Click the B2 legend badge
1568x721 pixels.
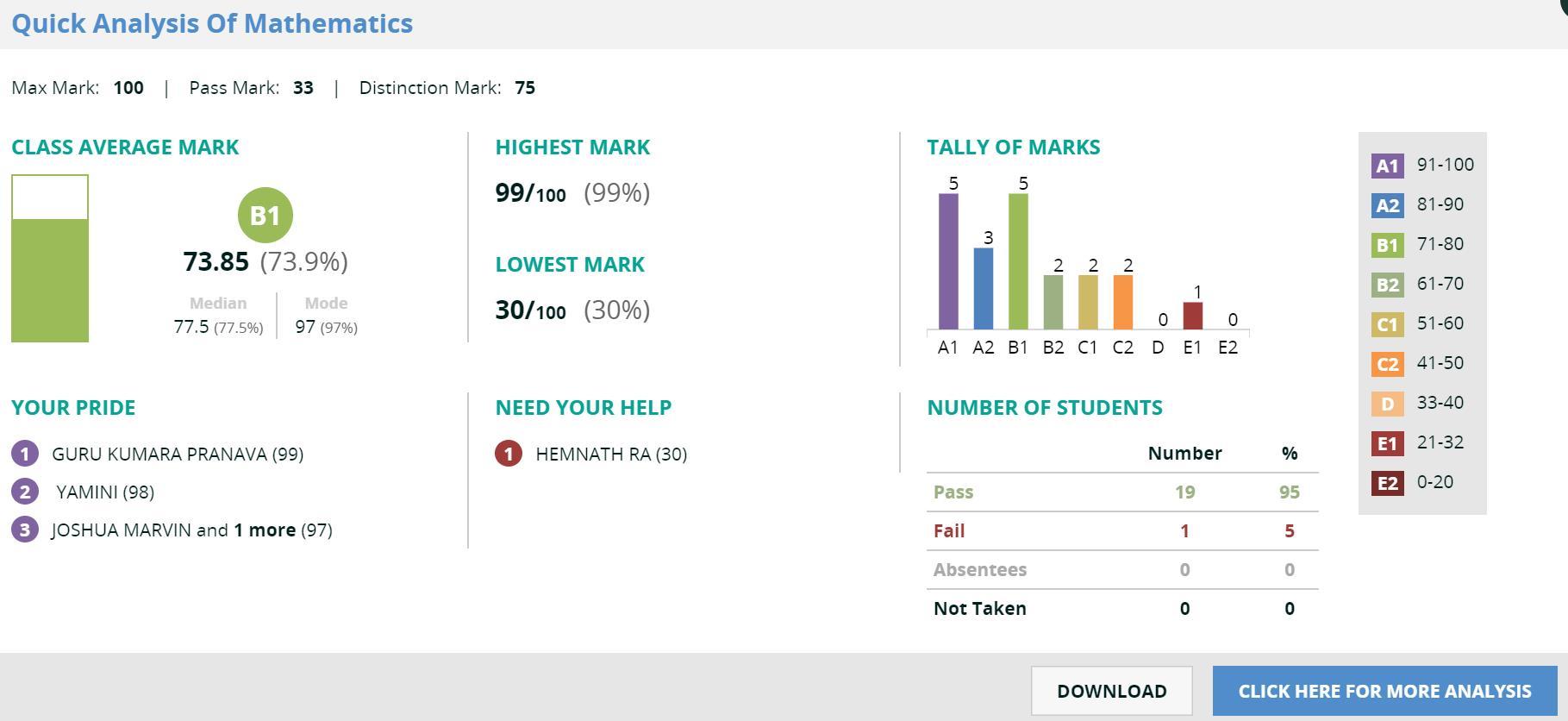(1387, 285)
